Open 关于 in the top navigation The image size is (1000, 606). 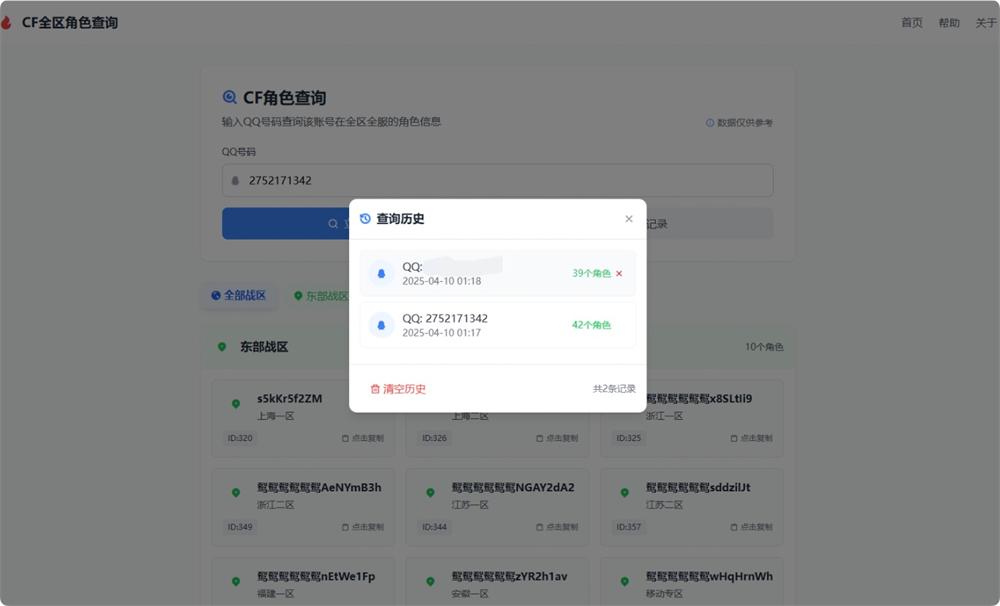[x=986, y=23]
